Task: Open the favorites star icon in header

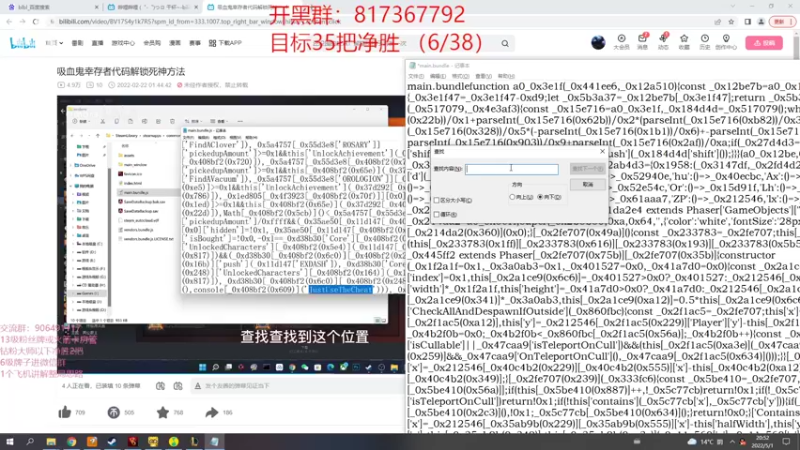Action: pyautogui.click(x=684, y=42)
